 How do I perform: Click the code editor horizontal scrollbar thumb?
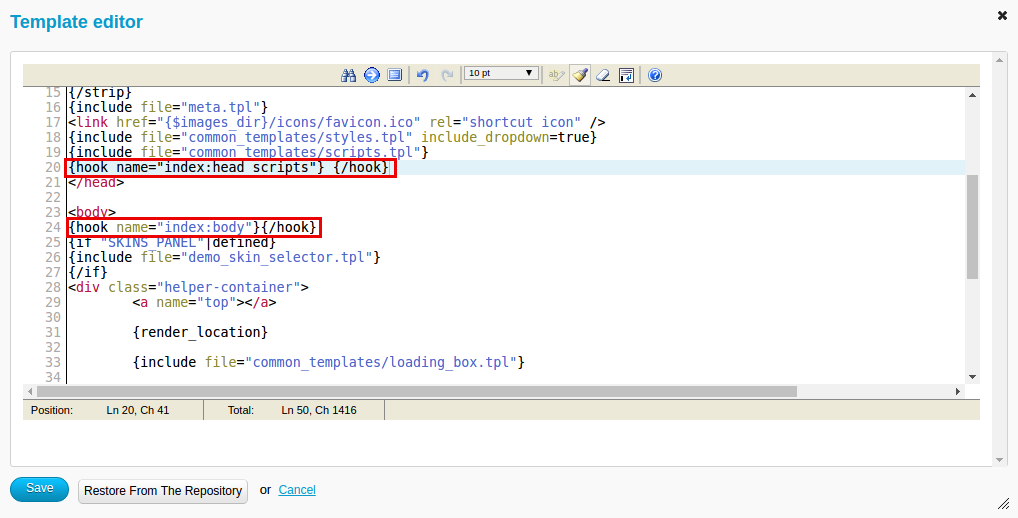click(417, 391)
